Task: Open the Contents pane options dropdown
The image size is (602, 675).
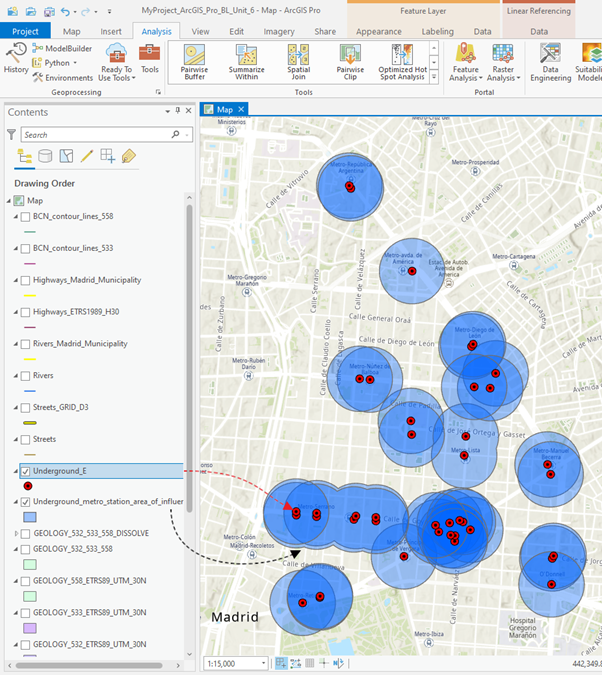Action: tap(167, 111)
